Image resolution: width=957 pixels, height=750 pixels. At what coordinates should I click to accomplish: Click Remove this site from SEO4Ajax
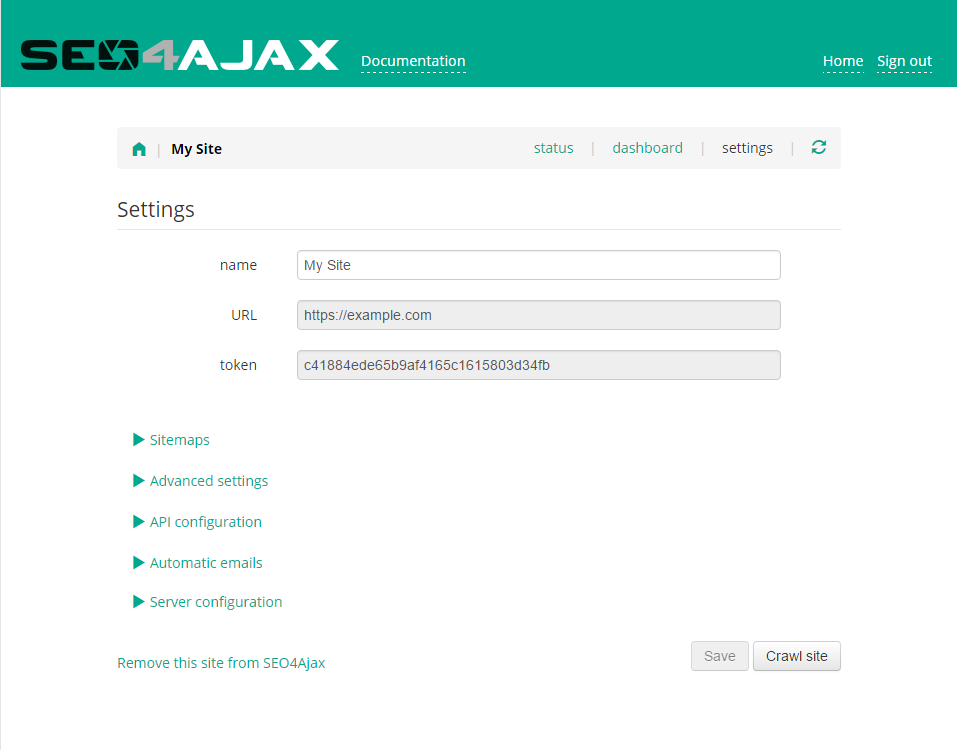pyautogui.click(x=221, y=662)
